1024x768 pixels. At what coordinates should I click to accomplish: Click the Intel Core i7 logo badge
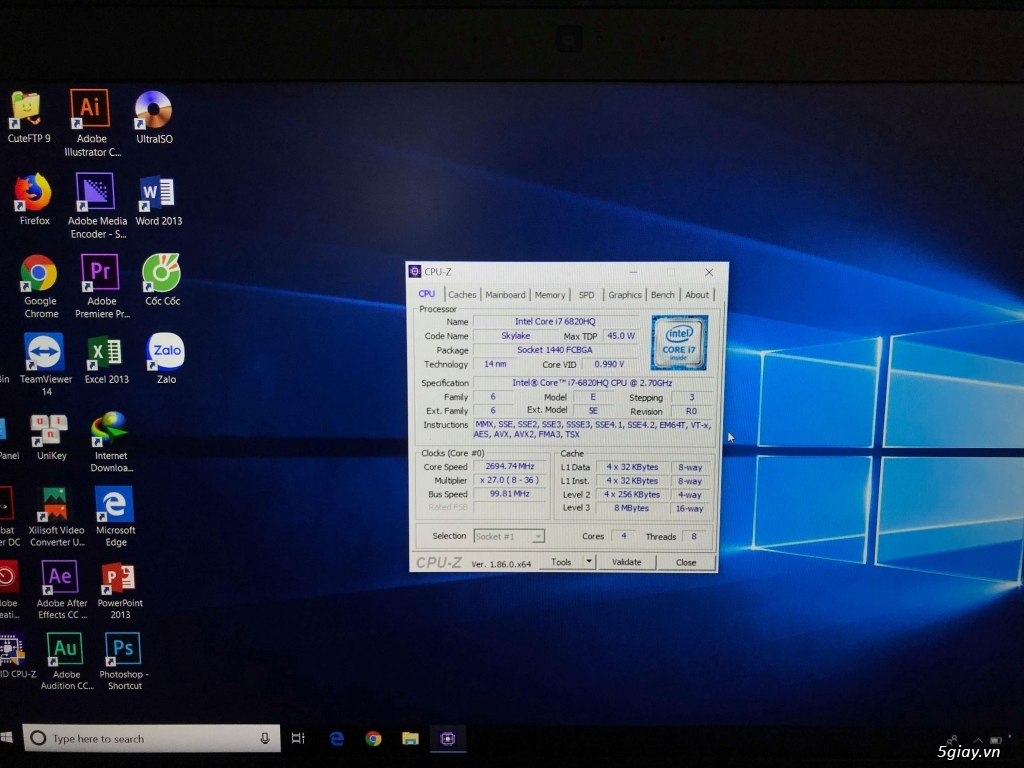pyautogui.click(x=679, y=343)
